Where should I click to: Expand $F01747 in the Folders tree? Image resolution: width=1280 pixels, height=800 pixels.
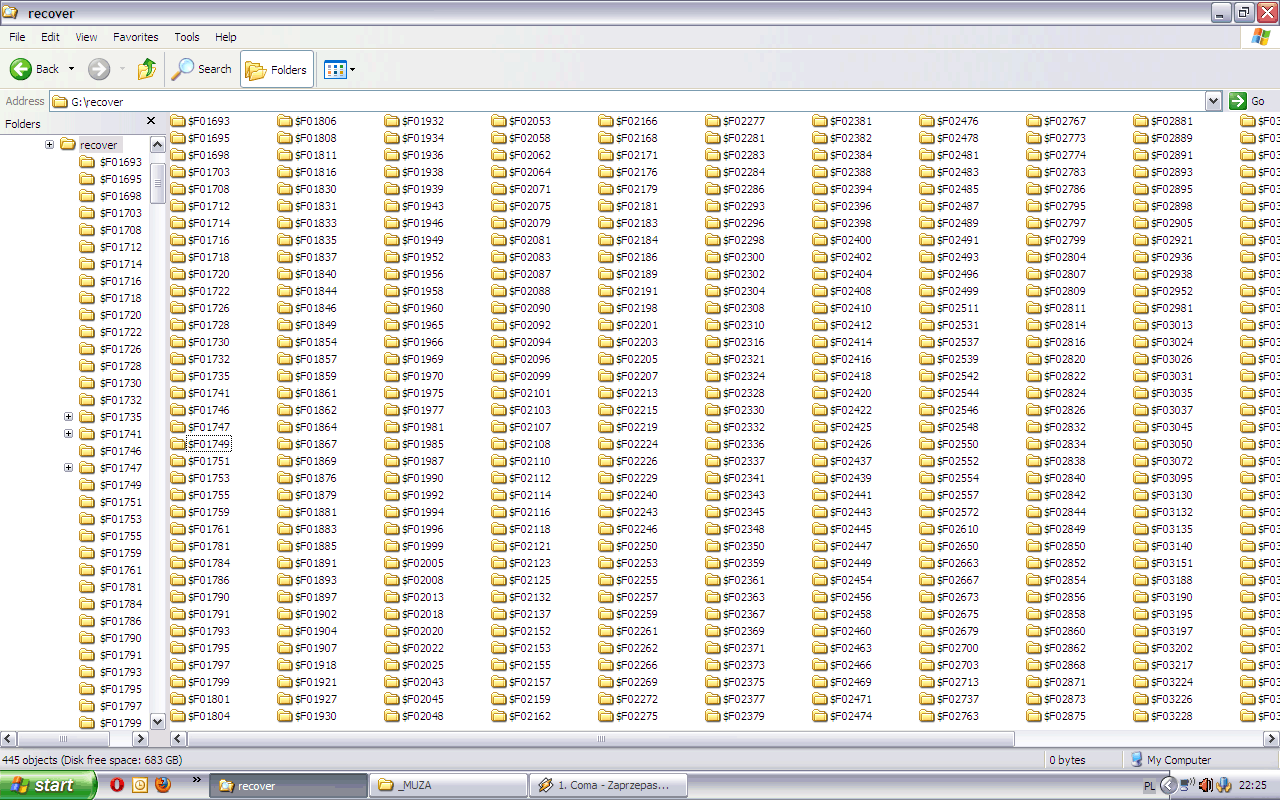click(x=69, y=468)
